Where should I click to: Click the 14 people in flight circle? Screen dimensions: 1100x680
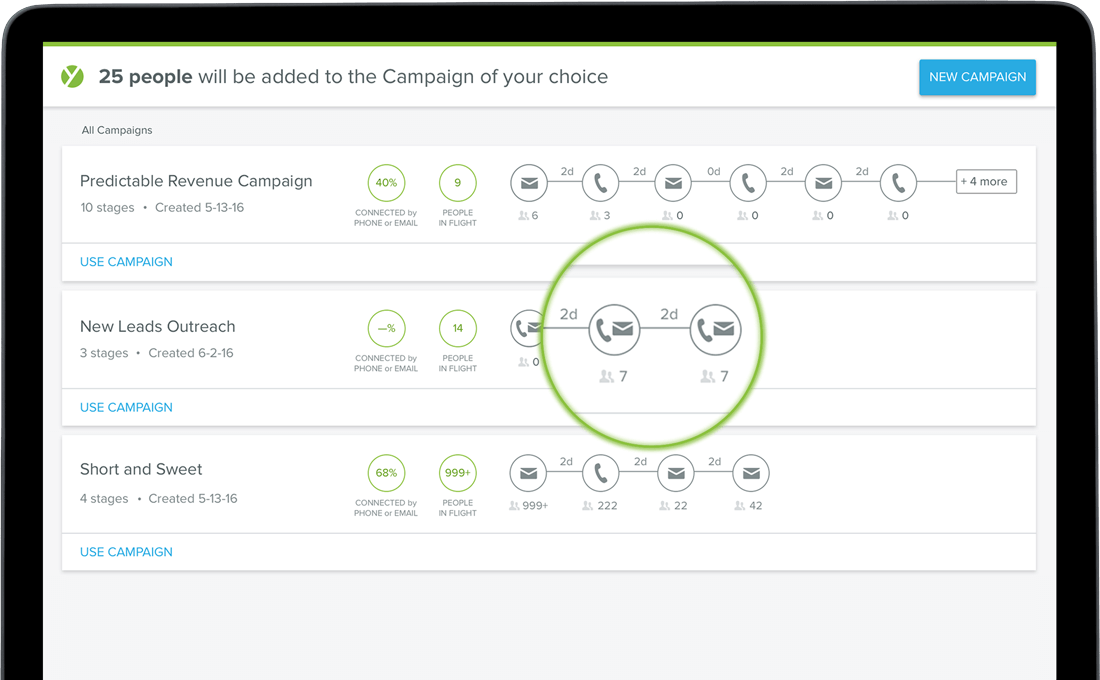click(457, 328)
